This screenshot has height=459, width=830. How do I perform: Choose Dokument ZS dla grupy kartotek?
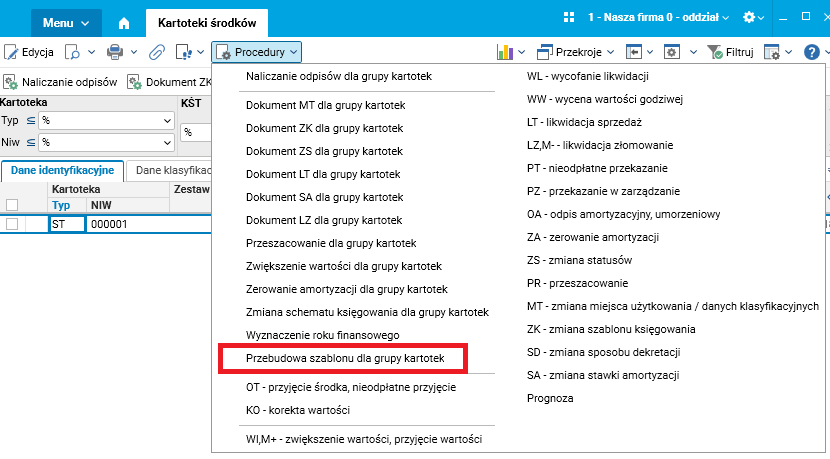pos(324,151)
